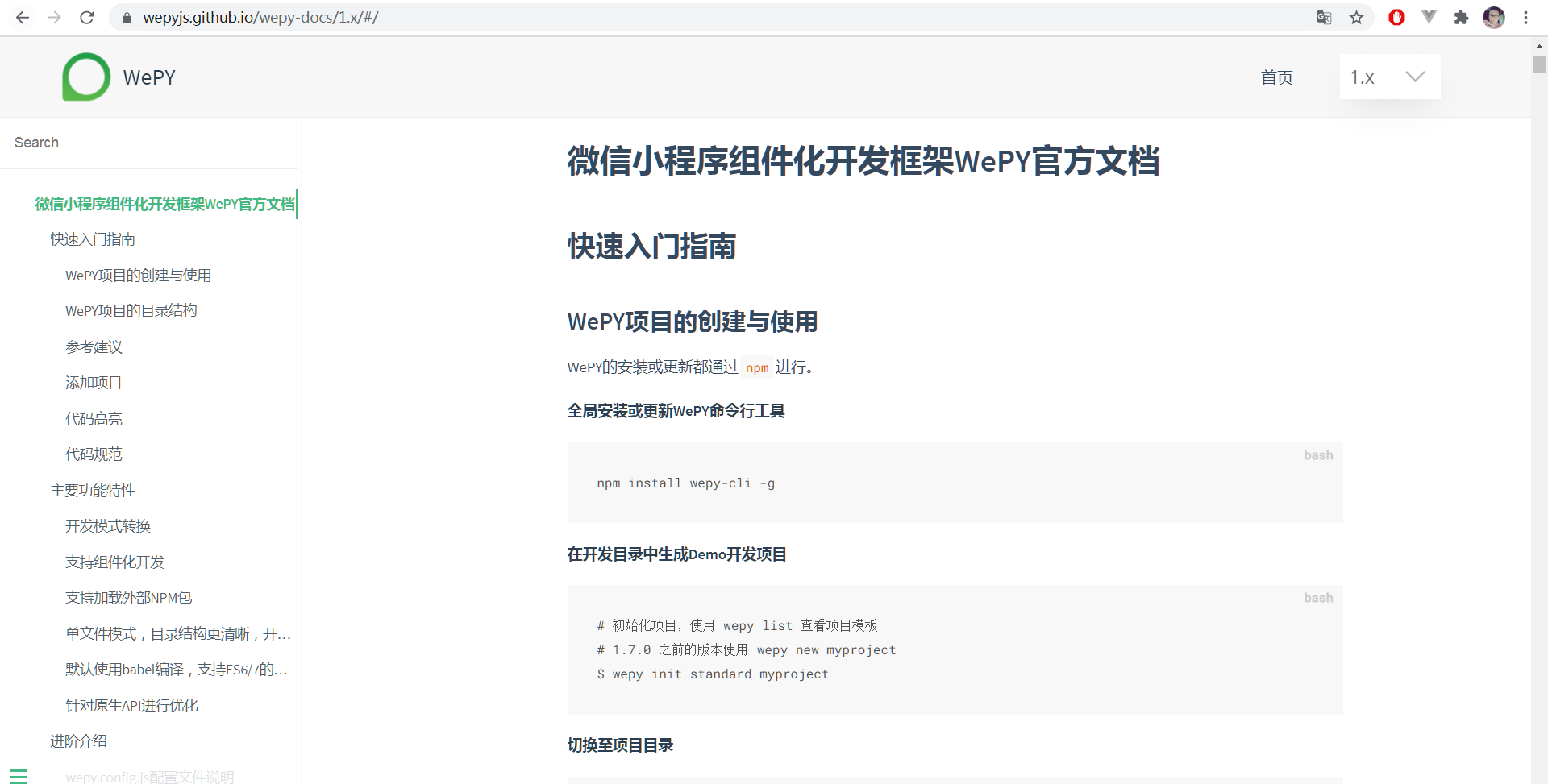Click the AdBlock stop-hand extension icon
The width and height of the screenshot is (1548, 784).
point(1397,17)
